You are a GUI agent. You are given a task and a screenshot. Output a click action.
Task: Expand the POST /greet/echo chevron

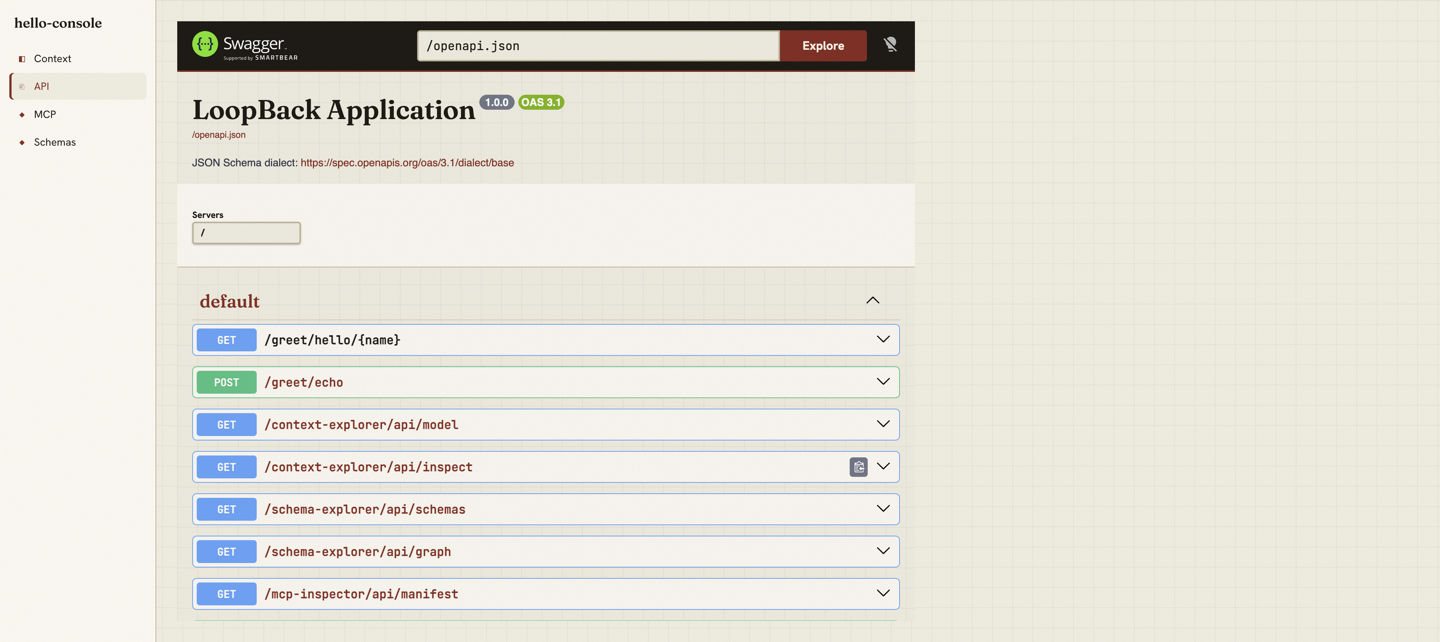pyautogui.click(x=883, y=381)
